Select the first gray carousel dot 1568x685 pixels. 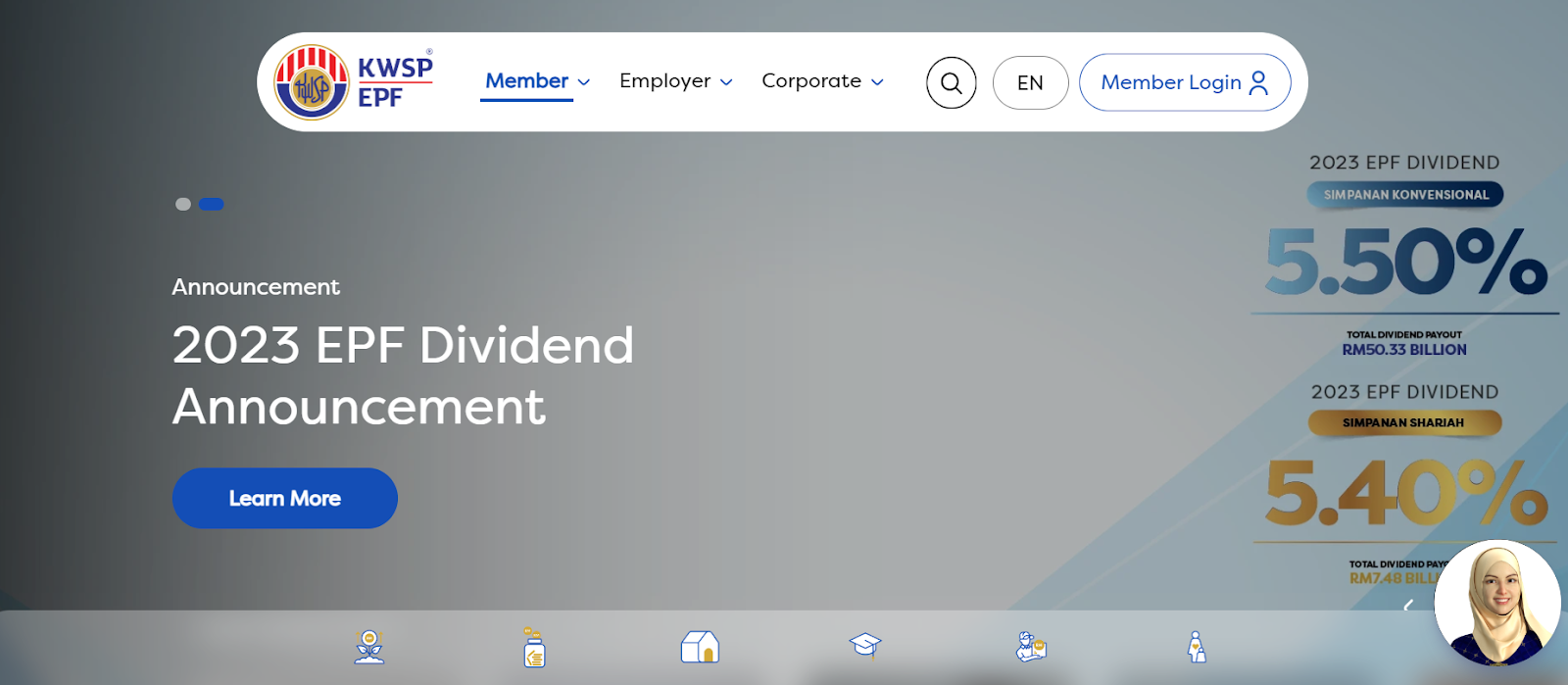pyautogui.click(x=183, y=204)
